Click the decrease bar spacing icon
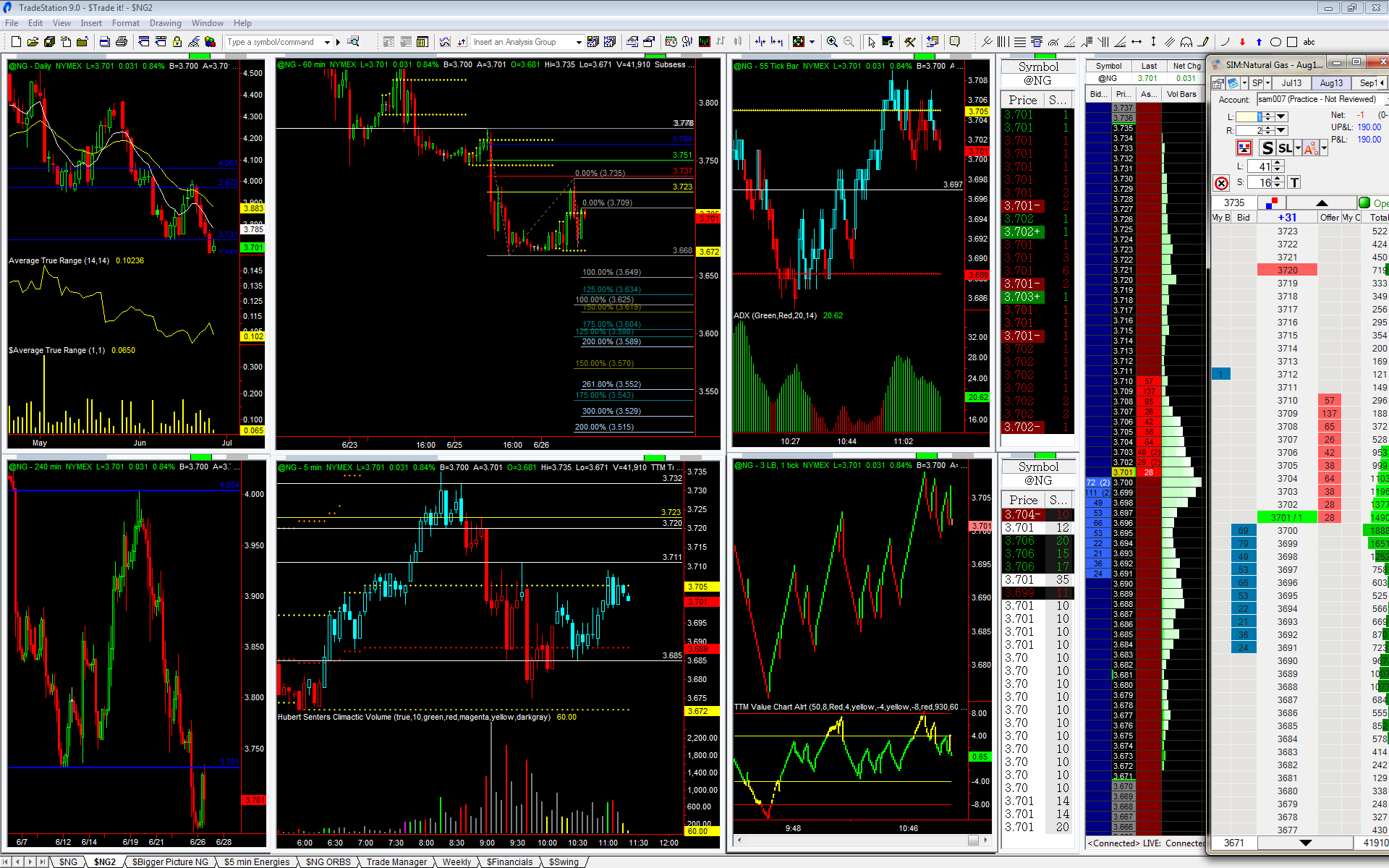1389x868 pixels. (760, 42)
